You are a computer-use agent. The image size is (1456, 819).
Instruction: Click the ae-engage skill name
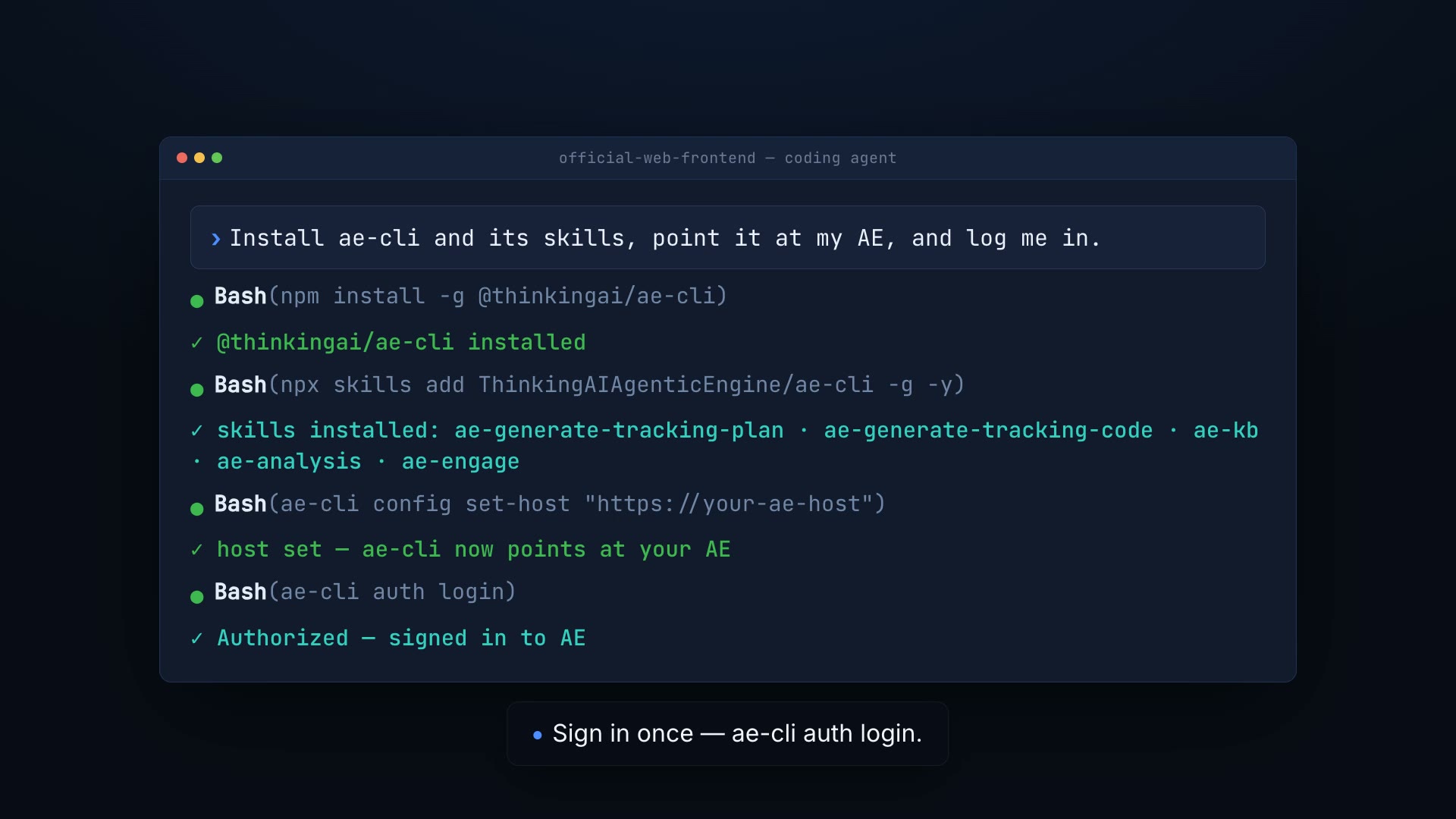click(460, 461)
